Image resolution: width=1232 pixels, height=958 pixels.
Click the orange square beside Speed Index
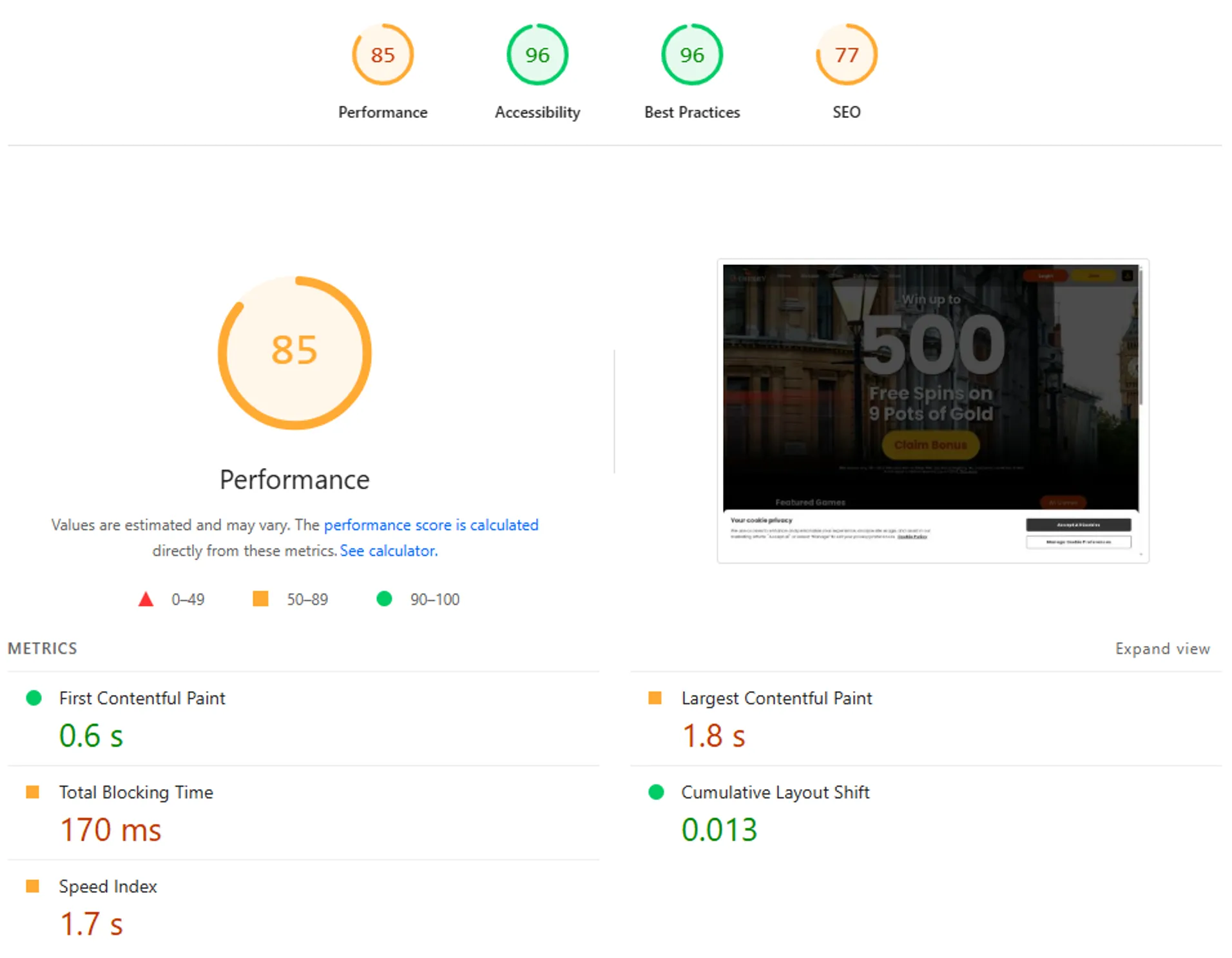coord(34,886)
